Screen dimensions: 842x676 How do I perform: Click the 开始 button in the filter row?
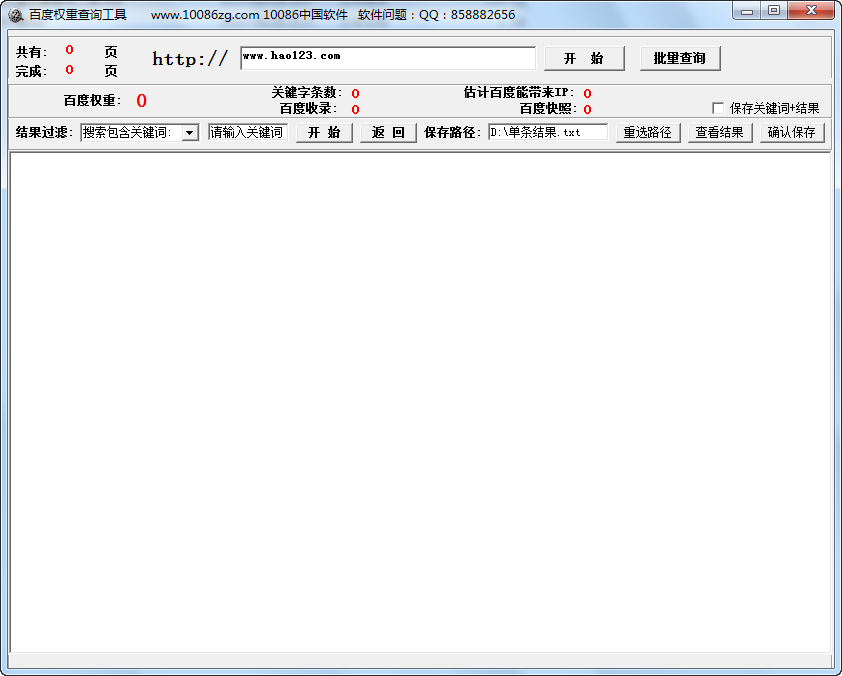click(324, 133)
